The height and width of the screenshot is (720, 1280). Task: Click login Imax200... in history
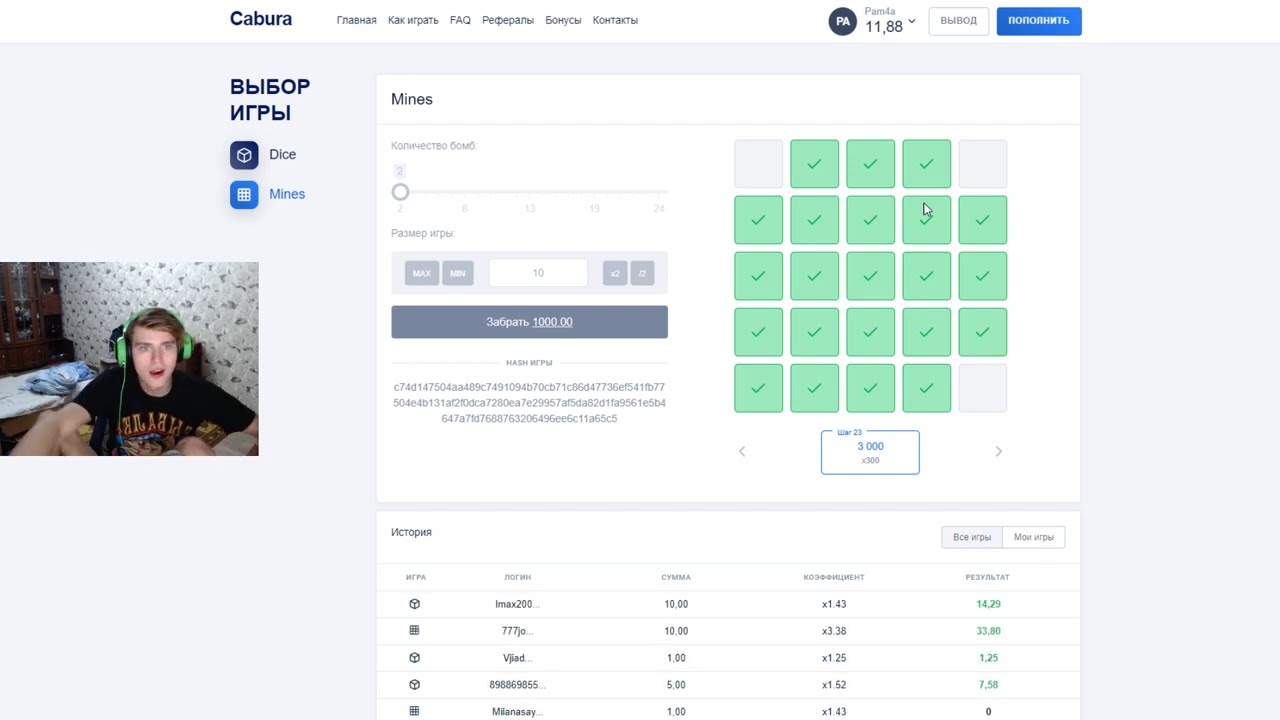[517, 604]
